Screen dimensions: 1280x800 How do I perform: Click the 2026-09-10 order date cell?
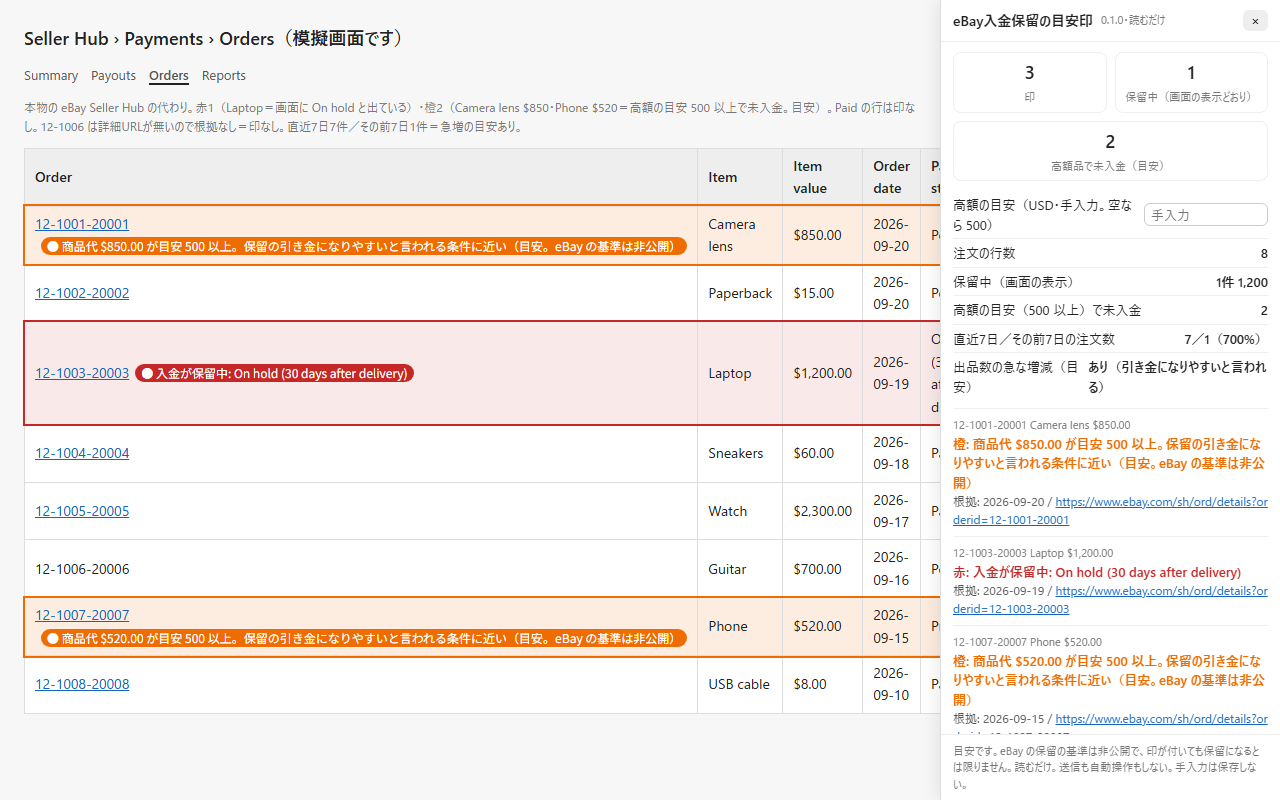click(892, 684)
